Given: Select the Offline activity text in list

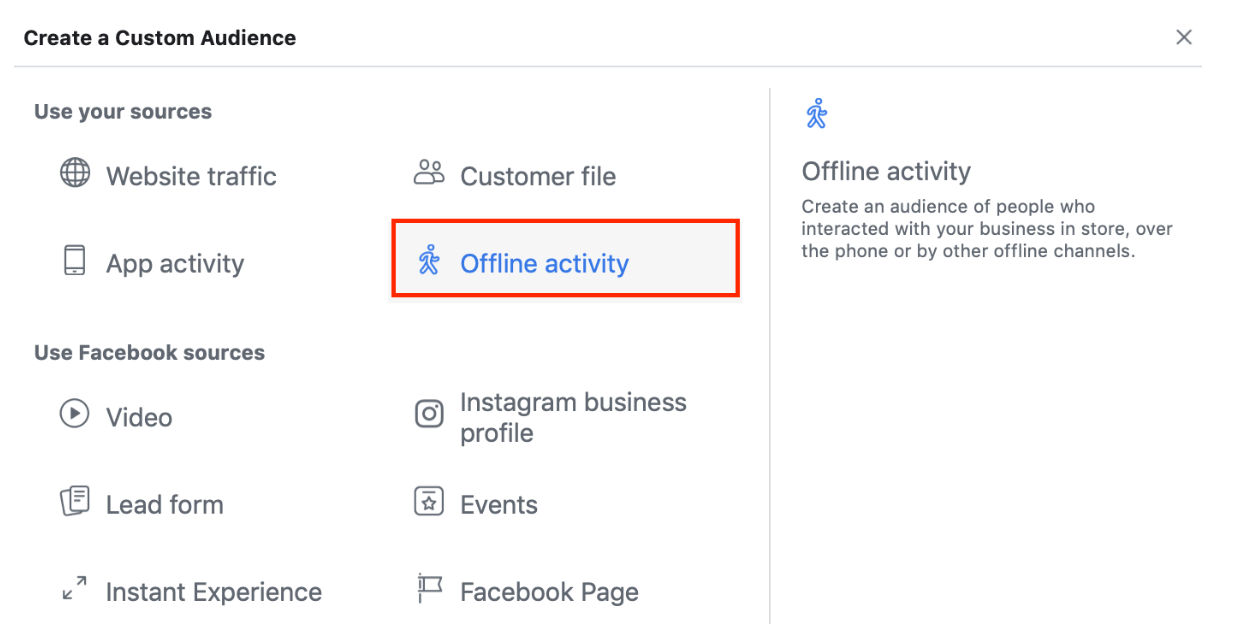Looking at the screenshot, I should click(x=544, y=264).
